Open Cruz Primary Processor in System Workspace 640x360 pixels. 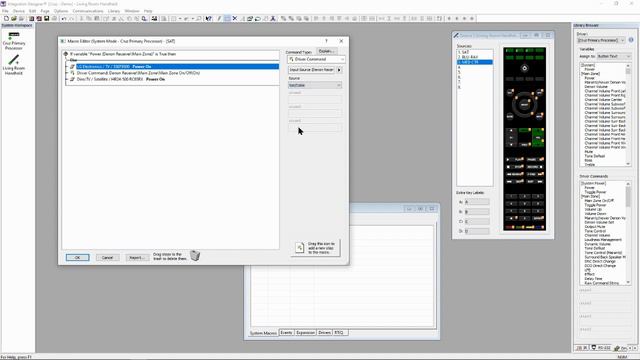tap(14, 41)
